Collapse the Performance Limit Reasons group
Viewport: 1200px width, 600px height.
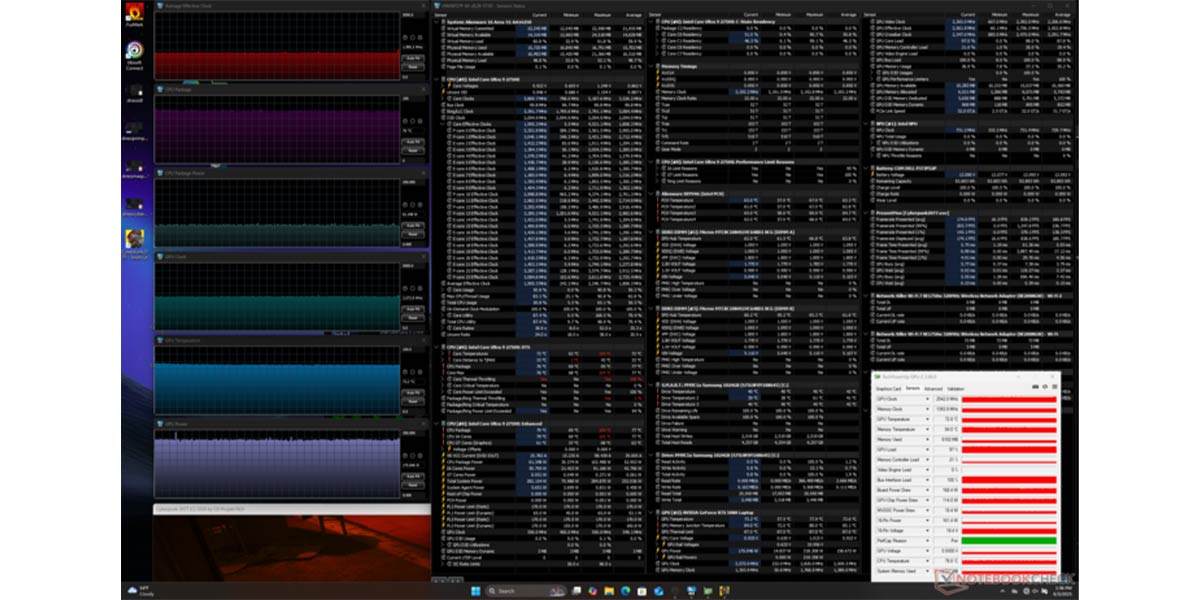(652, 161)
